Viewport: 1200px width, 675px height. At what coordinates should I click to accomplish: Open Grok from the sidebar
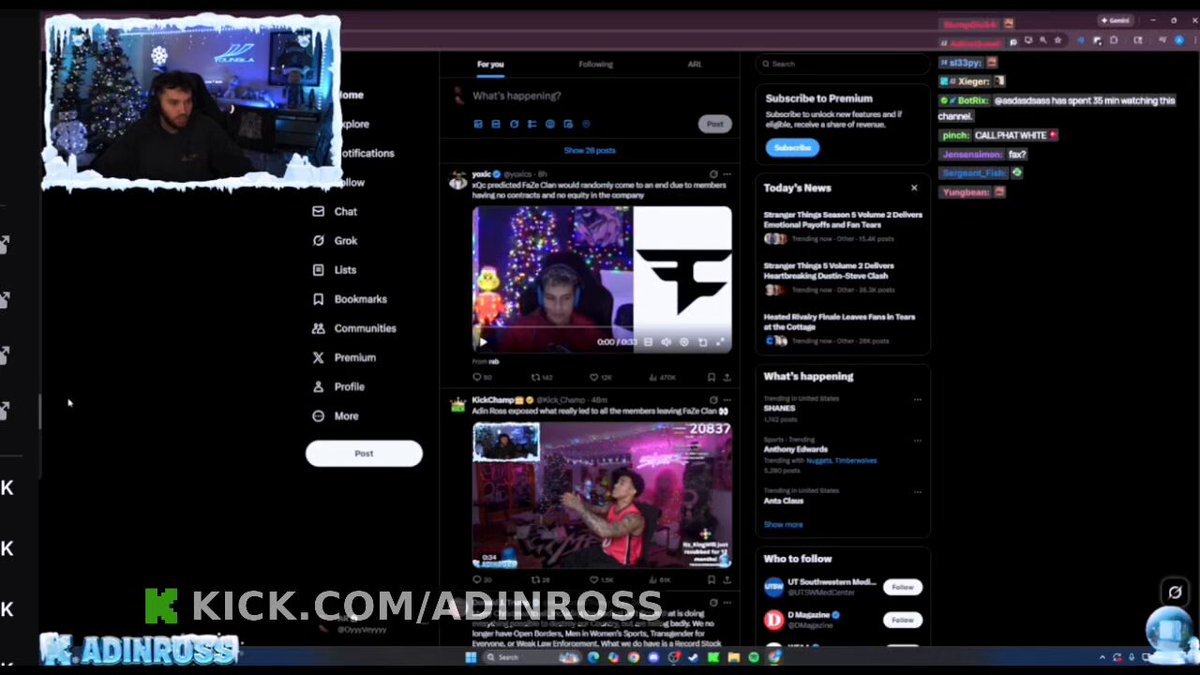coord(336,241)
